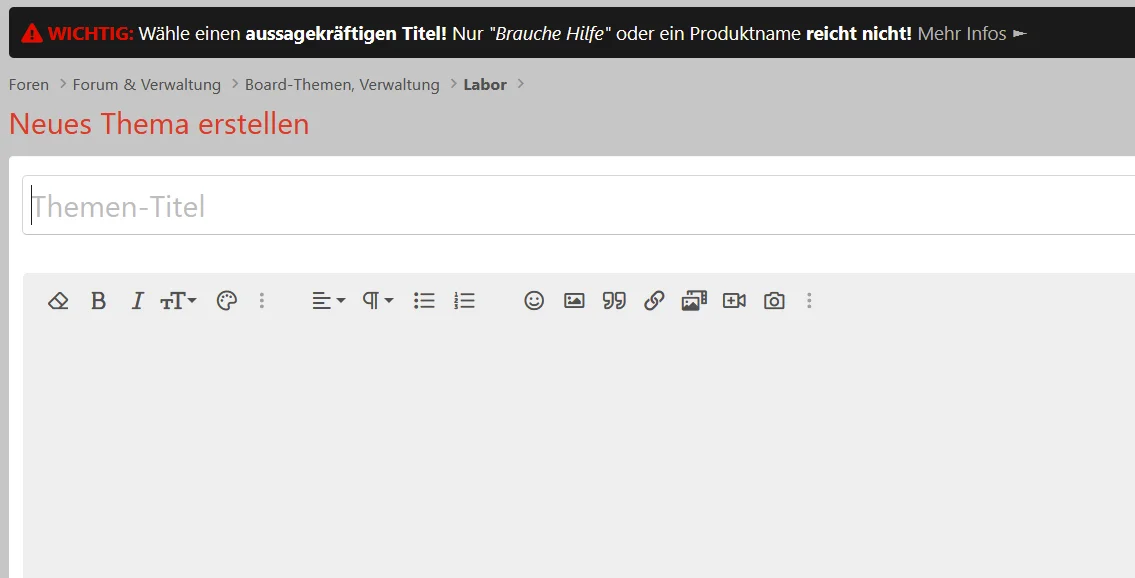1135x578 pixels.
Task: Insert an unordered bullet list
Action: (x=424, y=301)
